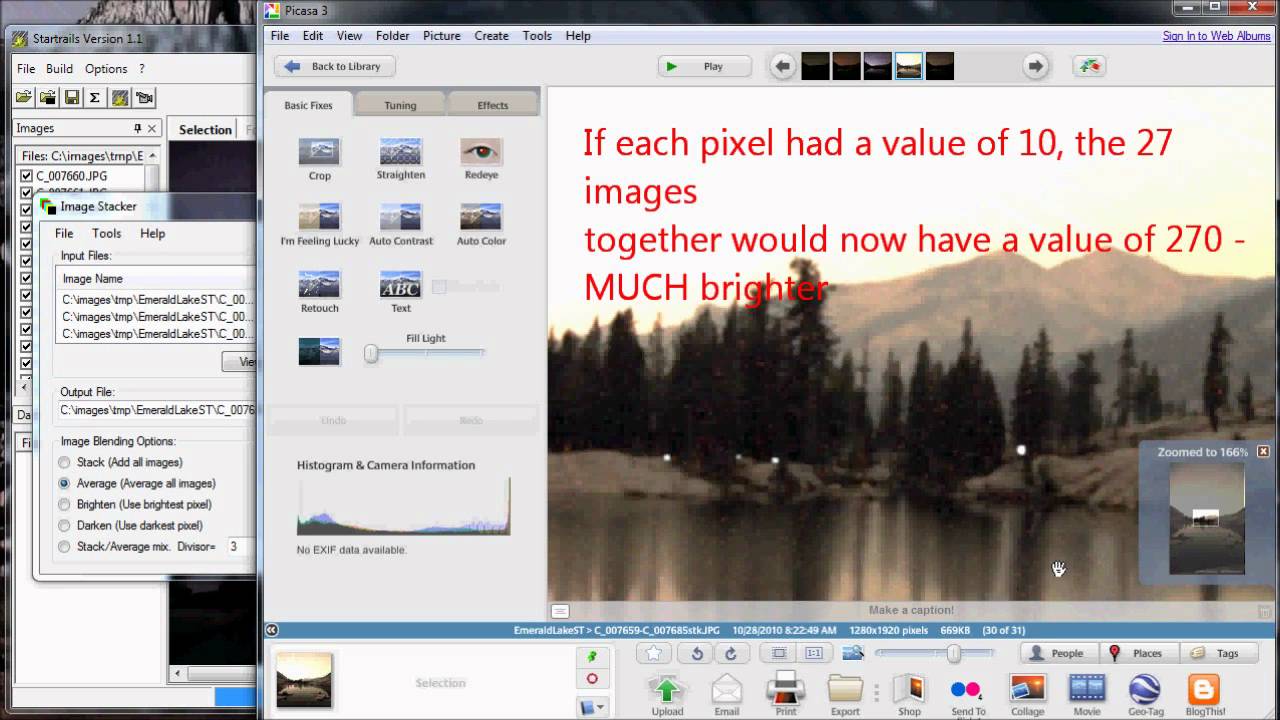Open the Picasa Folder menu
Screen dimensions: 1280x720
tap(392, 35)
